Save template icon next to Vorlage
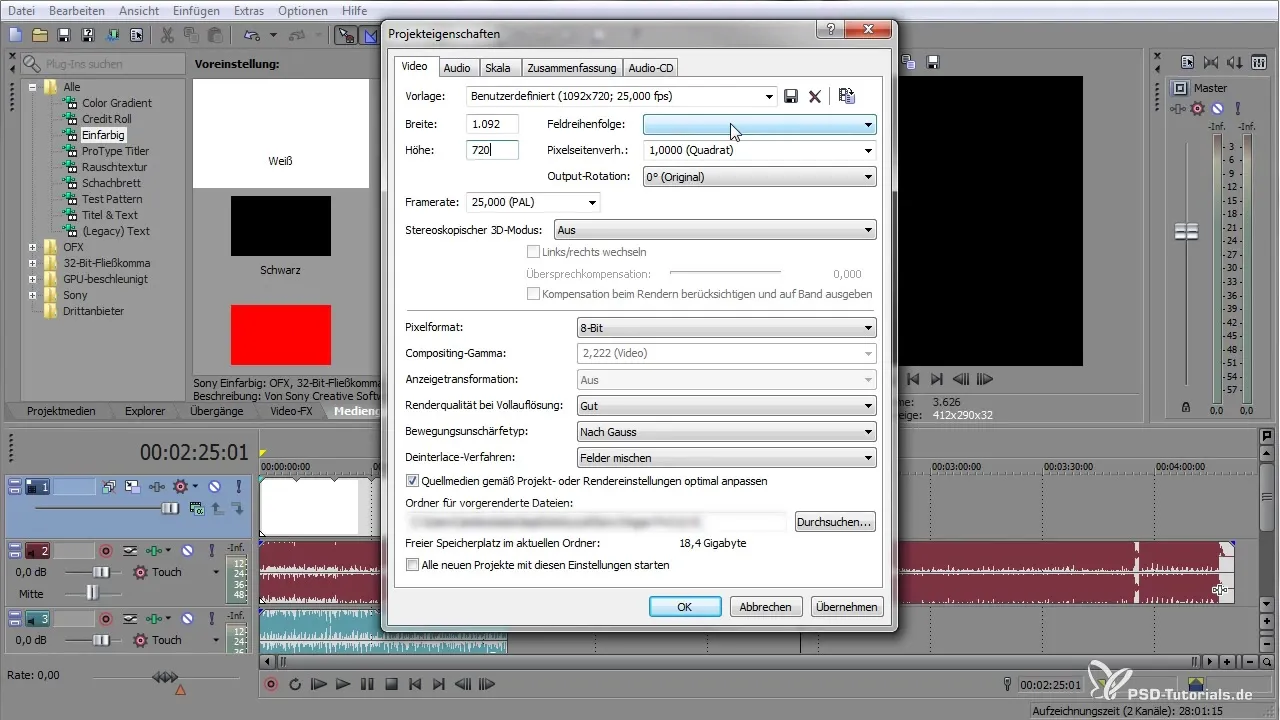Screen dimensions: 1280x720 [791, 96]
